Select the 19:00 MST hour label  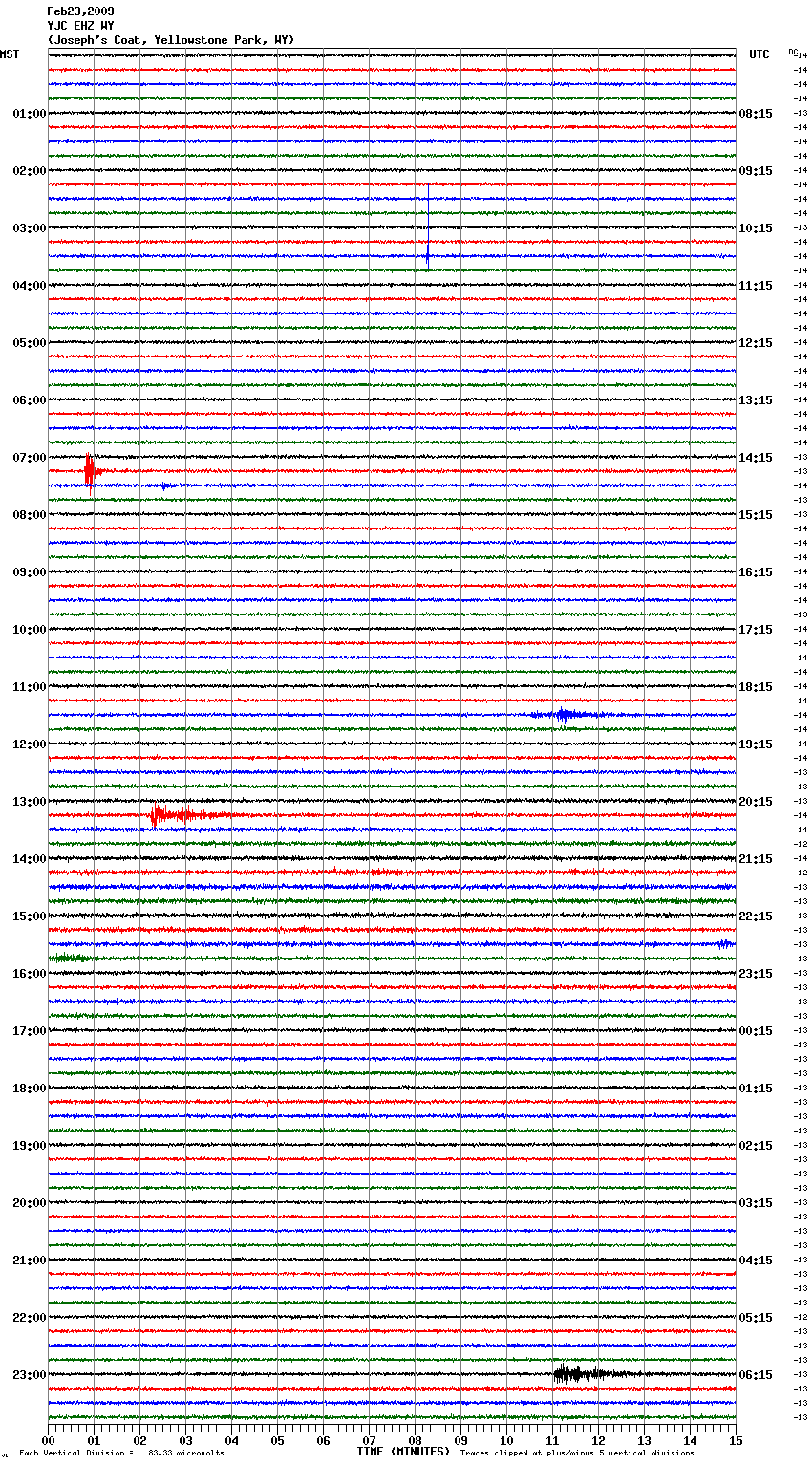click(30, 1146)
